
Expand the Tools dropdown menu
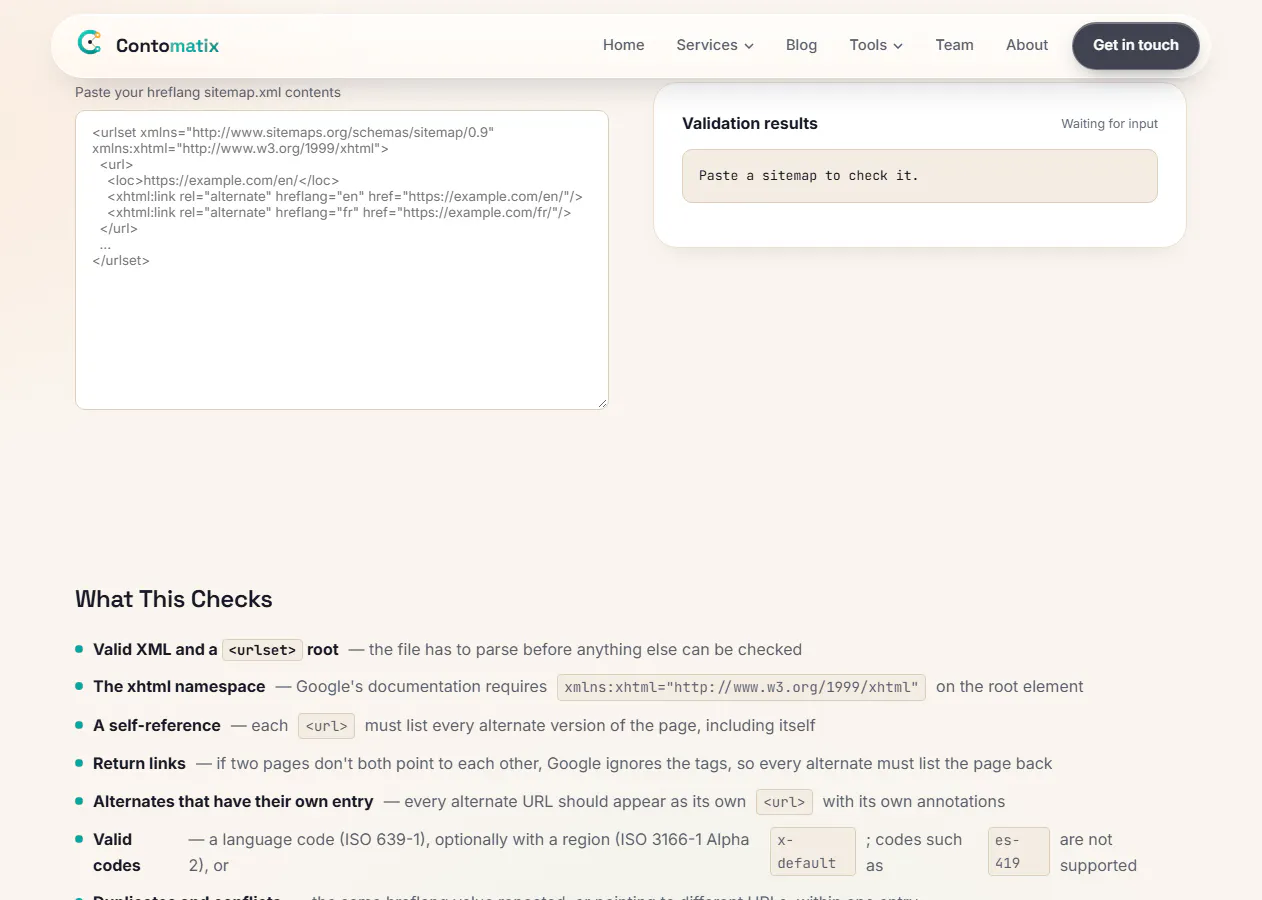(876, 45)
